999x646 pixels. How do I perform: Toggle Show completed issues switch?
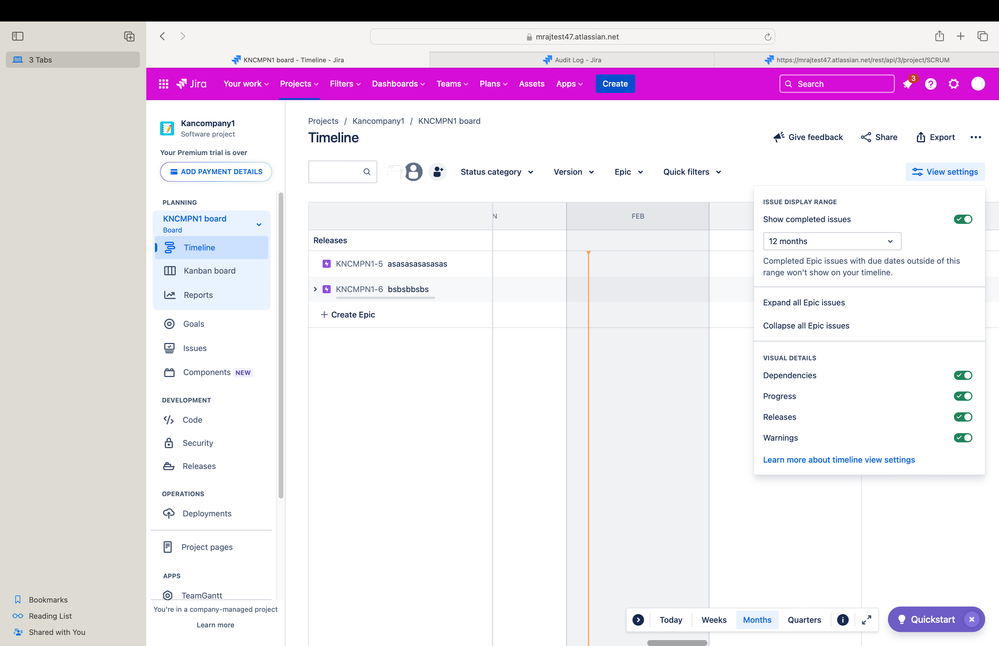[x=963, y=219]
